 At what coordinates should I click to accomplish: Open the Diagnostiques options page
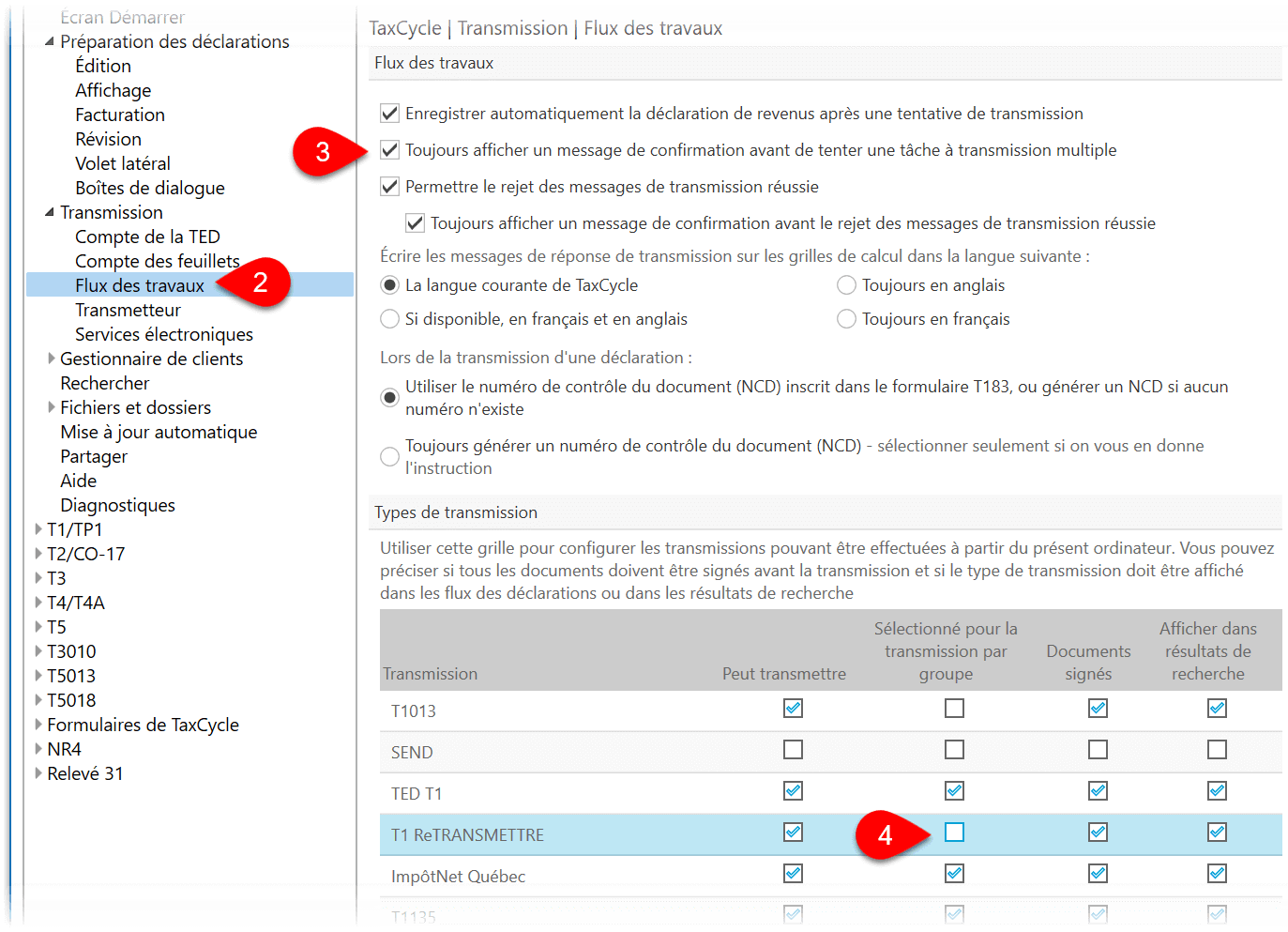click(x=118, y=505)
